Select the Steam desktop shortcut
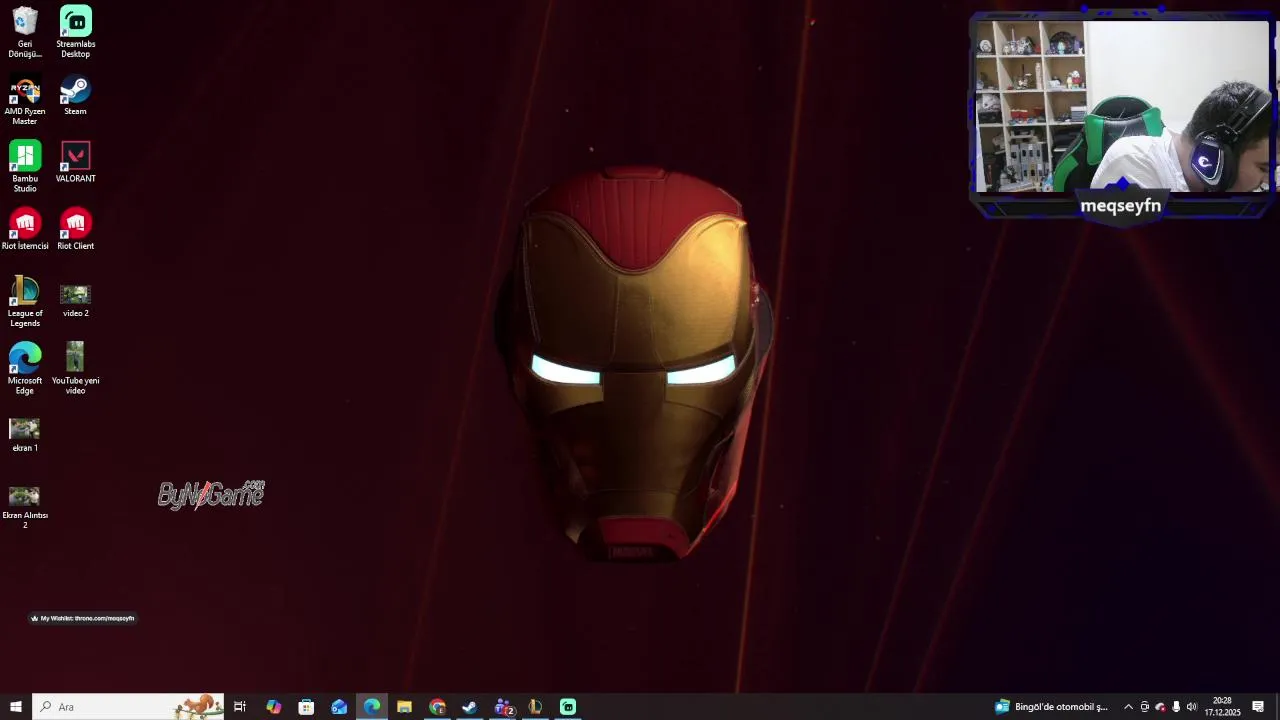 point(76,95)
